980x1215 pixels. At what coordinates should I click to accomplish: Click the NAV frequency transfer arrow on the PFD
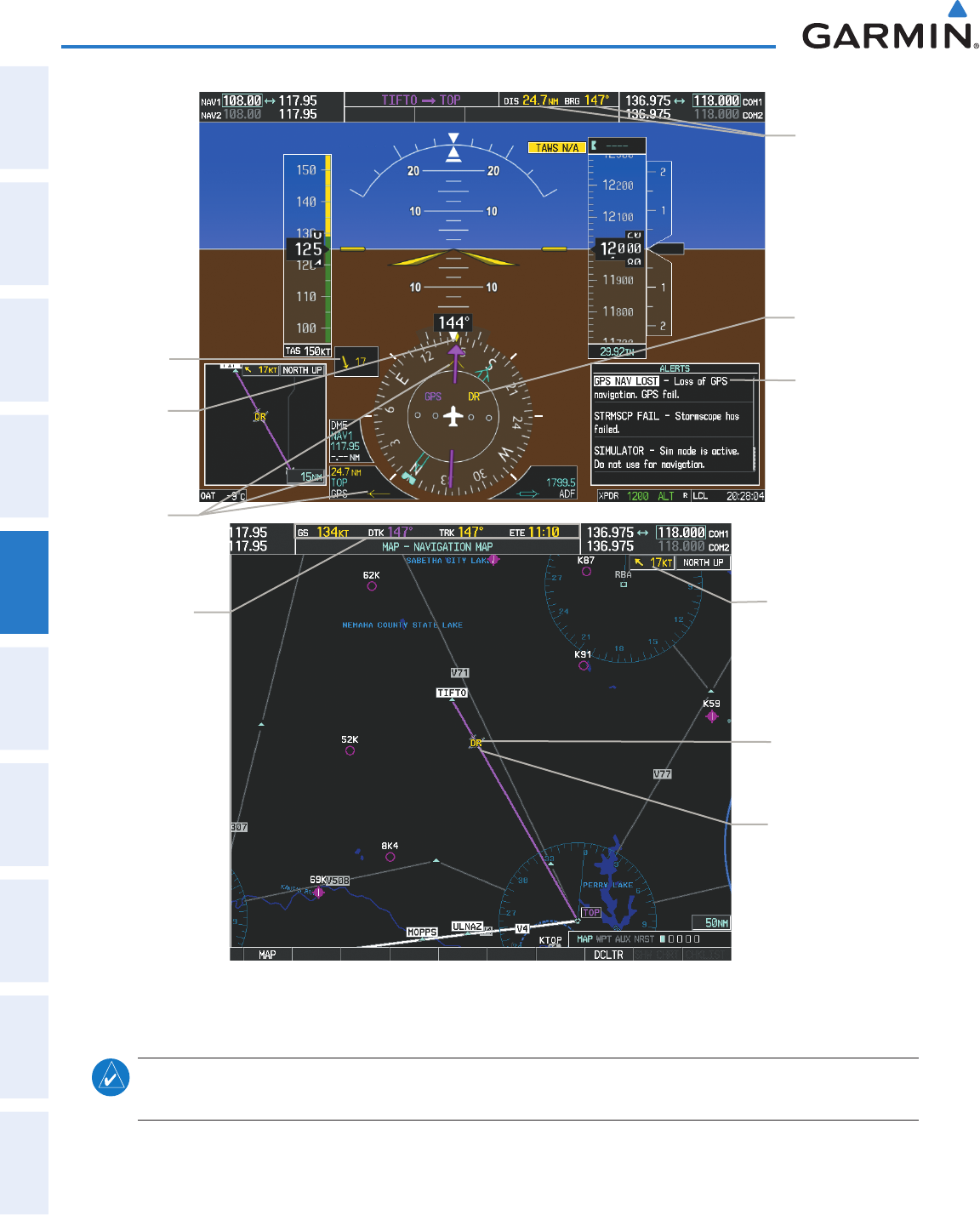click(270, 101)
